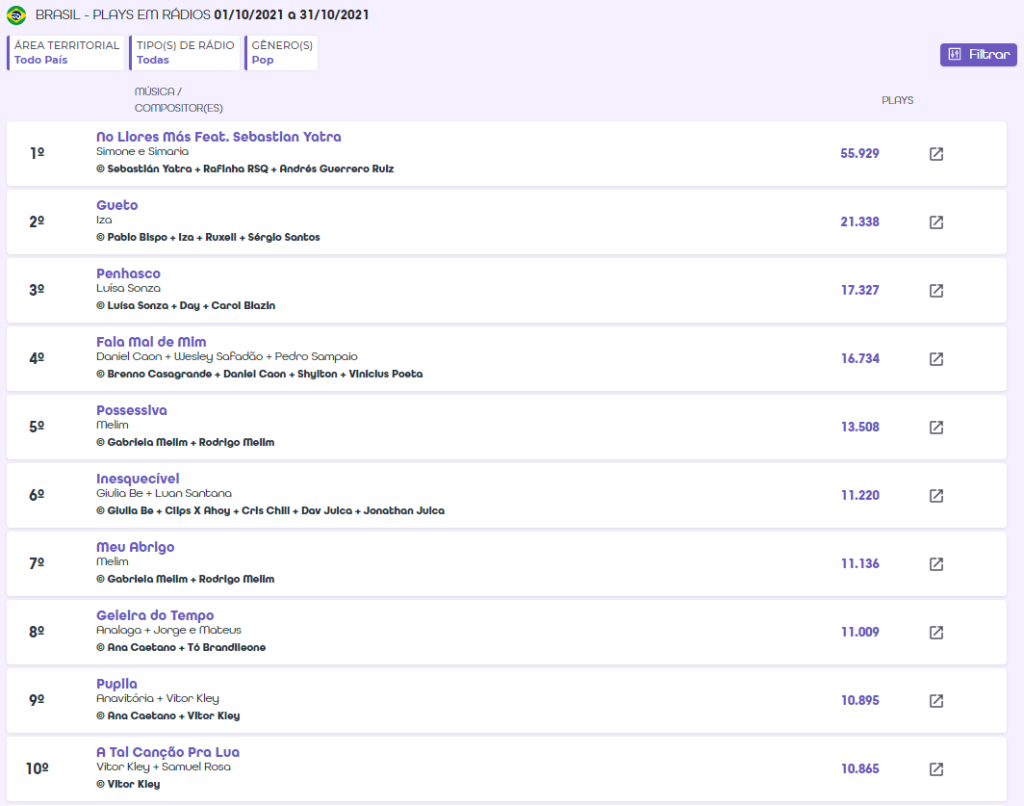Open the Inesquecível song title link
The height and width of the screenshot is (806, 1024).
[138, 479]
